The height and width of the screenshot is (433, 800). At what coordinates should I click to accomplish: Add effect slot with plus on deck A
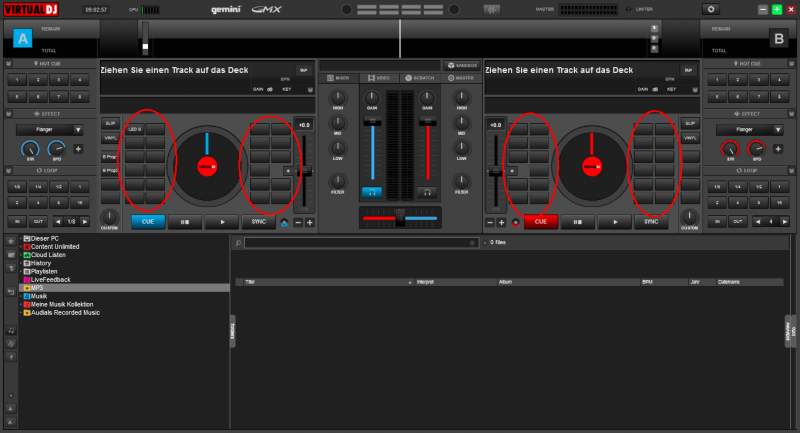click(x=78, y=149)
